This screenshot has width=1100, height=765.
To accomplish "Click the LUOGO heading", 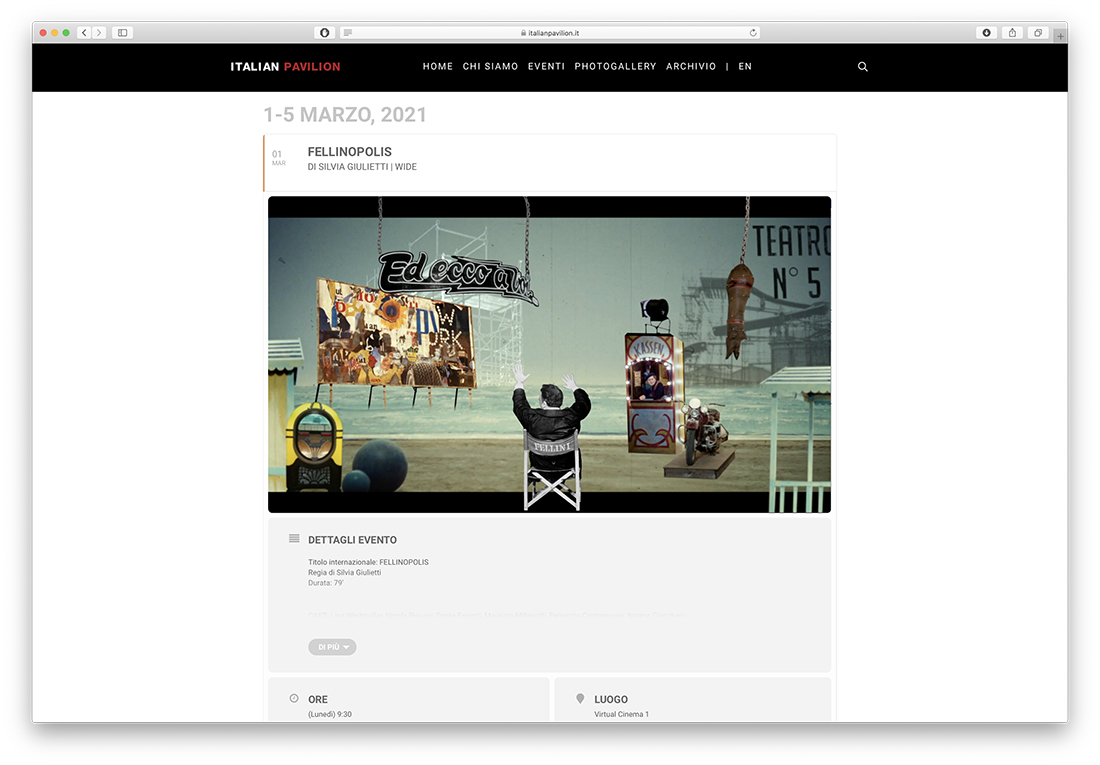I will [x=611, y=699].
